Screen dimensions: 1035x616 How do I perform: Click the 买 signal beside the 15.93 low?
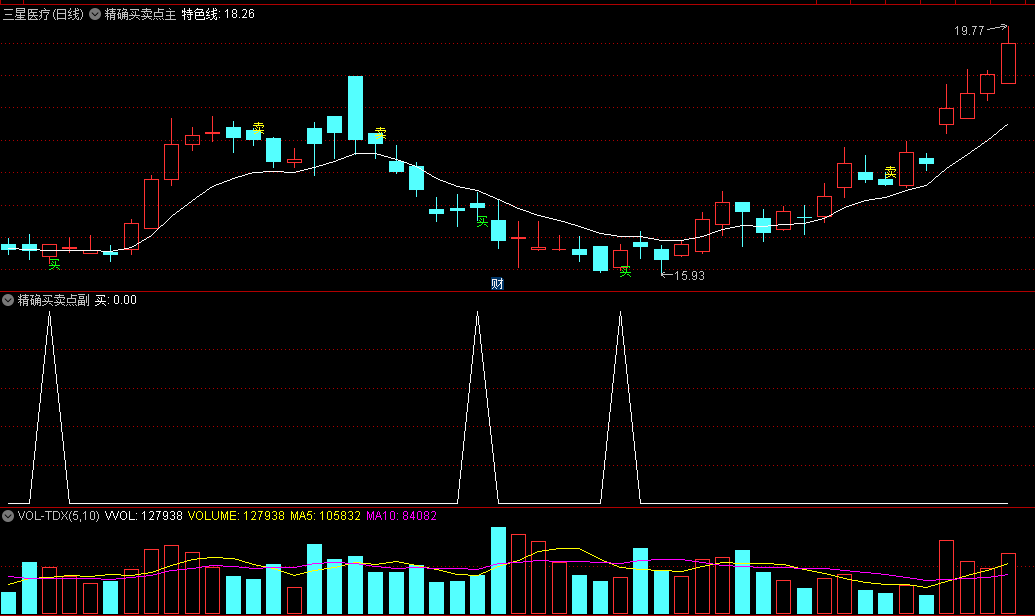click(x=625, y=271)
